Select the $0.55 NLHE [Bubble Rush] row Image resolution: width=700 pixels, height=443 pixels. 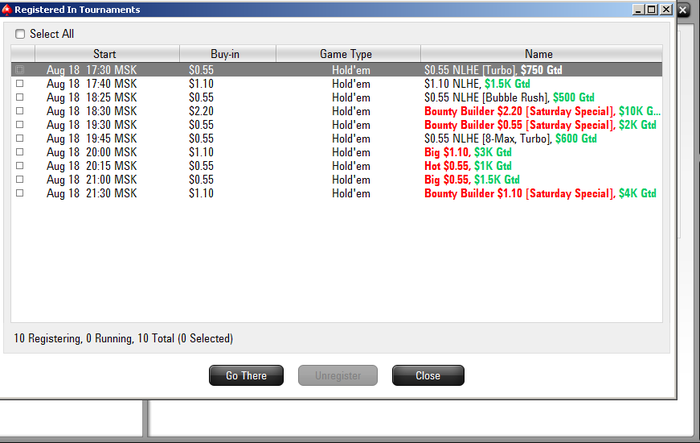point(337,97)
